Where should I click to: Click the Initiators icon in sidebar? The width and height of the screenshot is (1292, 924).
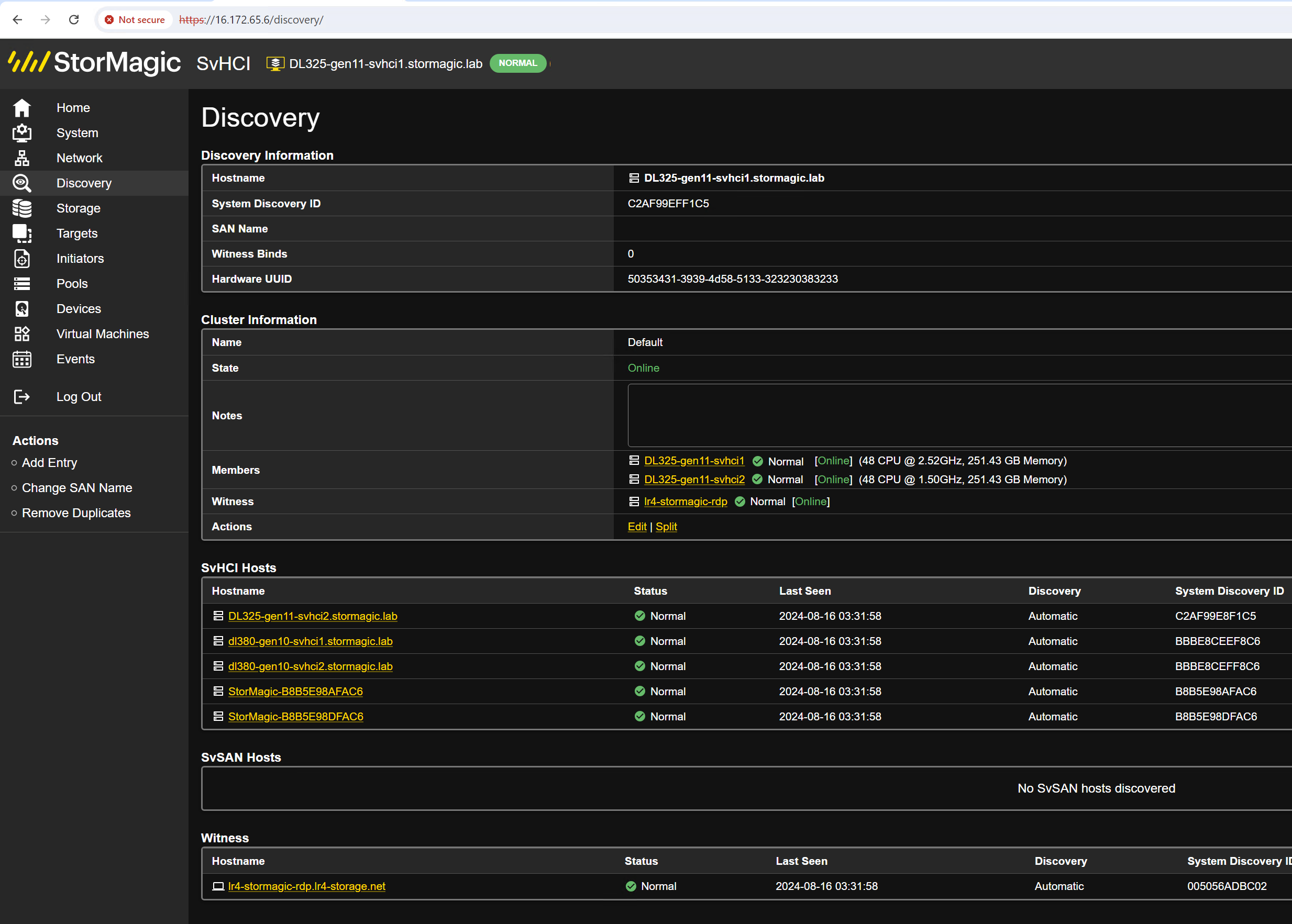tap(21, 258)
